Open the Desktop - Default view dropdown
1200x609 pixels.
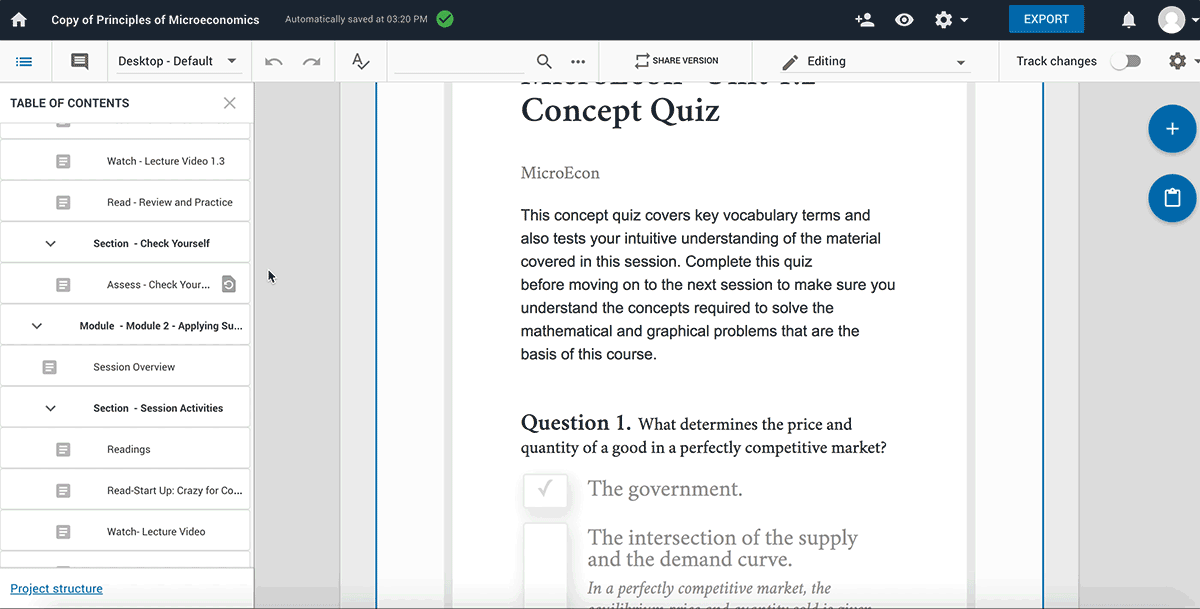[x=178, y=61]
